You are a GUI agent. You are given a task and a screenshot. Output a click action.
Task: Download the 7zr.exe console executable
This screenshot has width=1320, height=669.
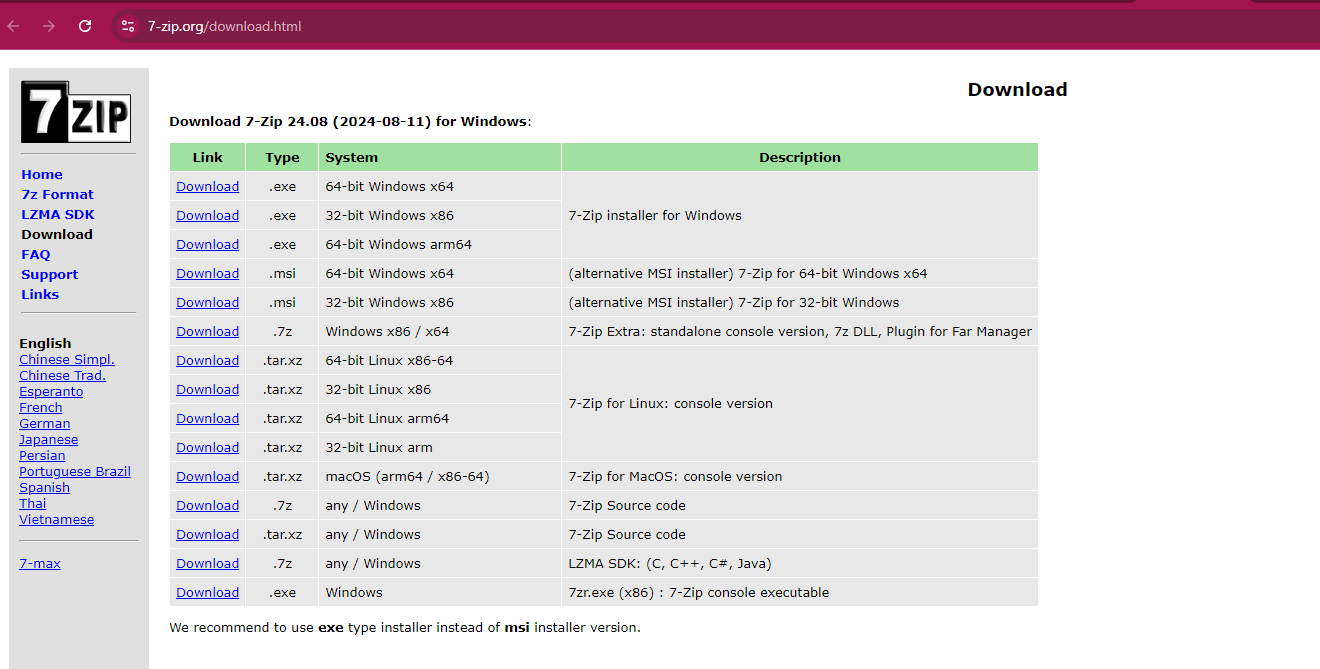(x=207, y=592)
